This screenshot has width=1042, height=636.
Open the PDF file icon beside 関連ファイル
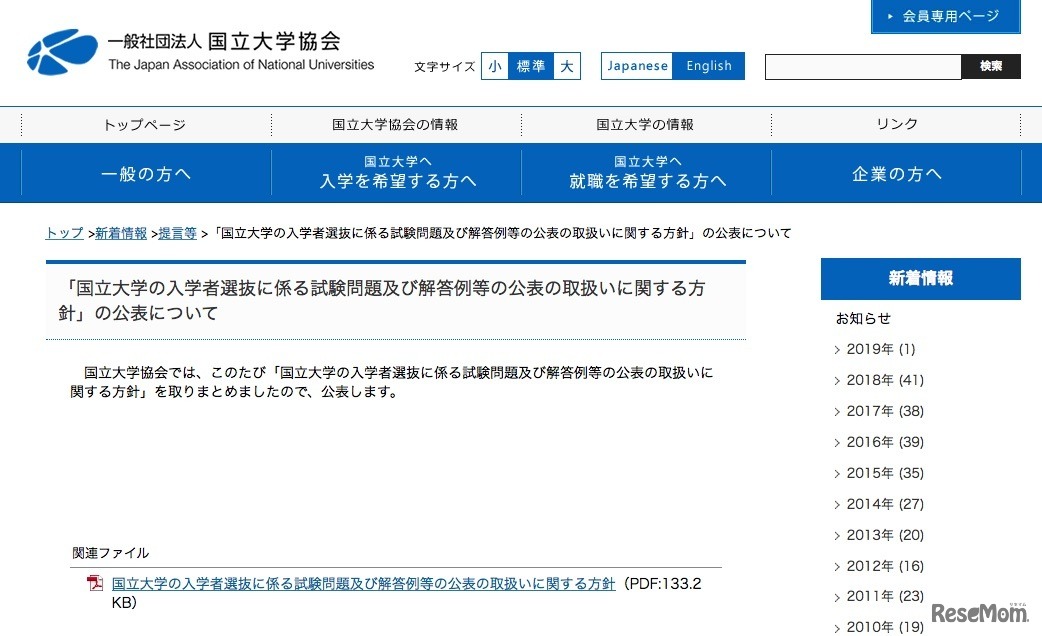point(93,583)
